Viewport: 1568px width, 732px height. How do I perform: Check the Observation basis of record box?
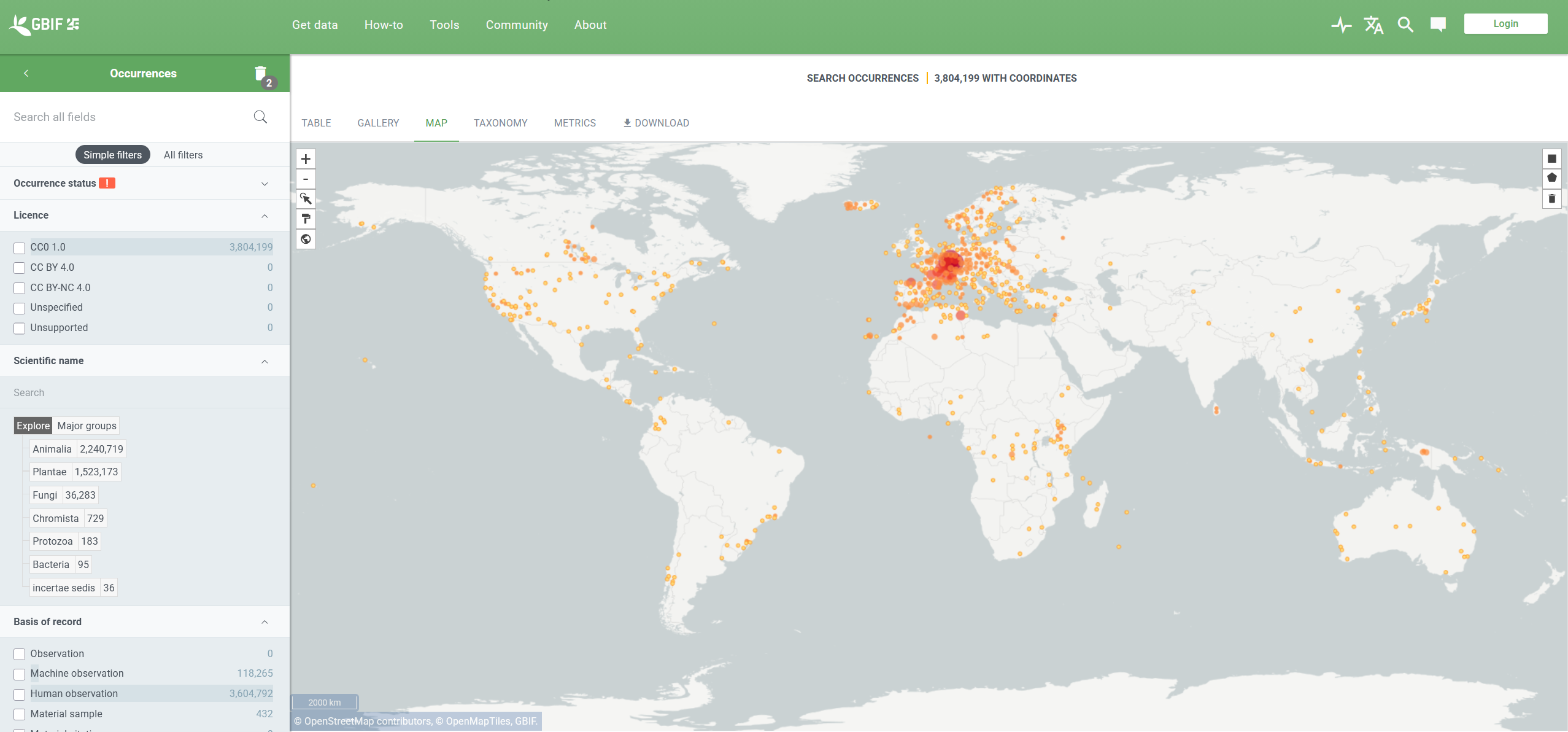click(20, 654)
